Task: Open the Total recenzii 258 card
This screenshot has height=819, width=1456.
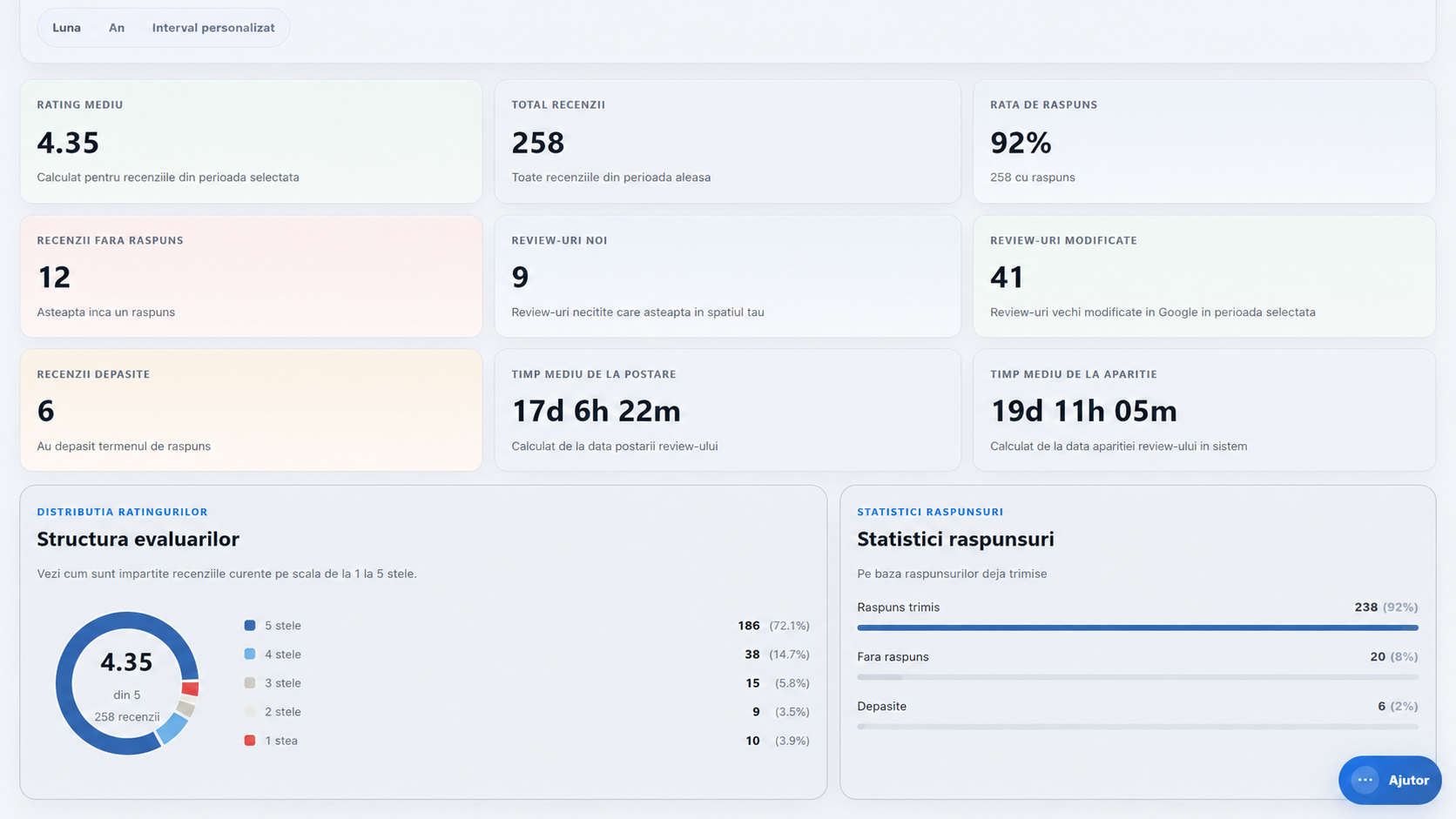Action: pyautogui.click(x=727, y=142)
